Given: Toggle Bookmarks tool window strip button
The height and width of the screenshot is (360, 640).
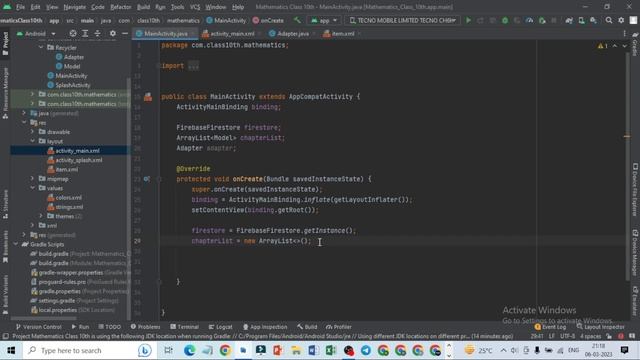Looking at the screenshot, I should (x=5, y=247).
